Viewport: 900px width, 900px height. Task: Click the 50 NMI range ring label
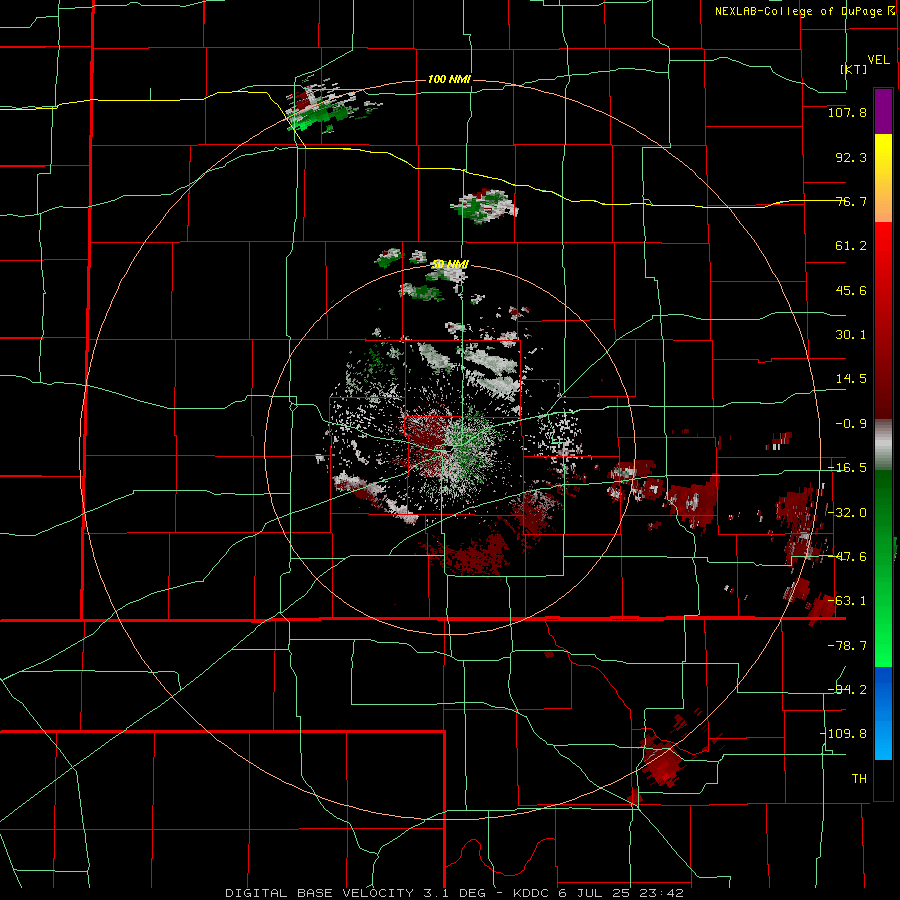pos(450,264)
